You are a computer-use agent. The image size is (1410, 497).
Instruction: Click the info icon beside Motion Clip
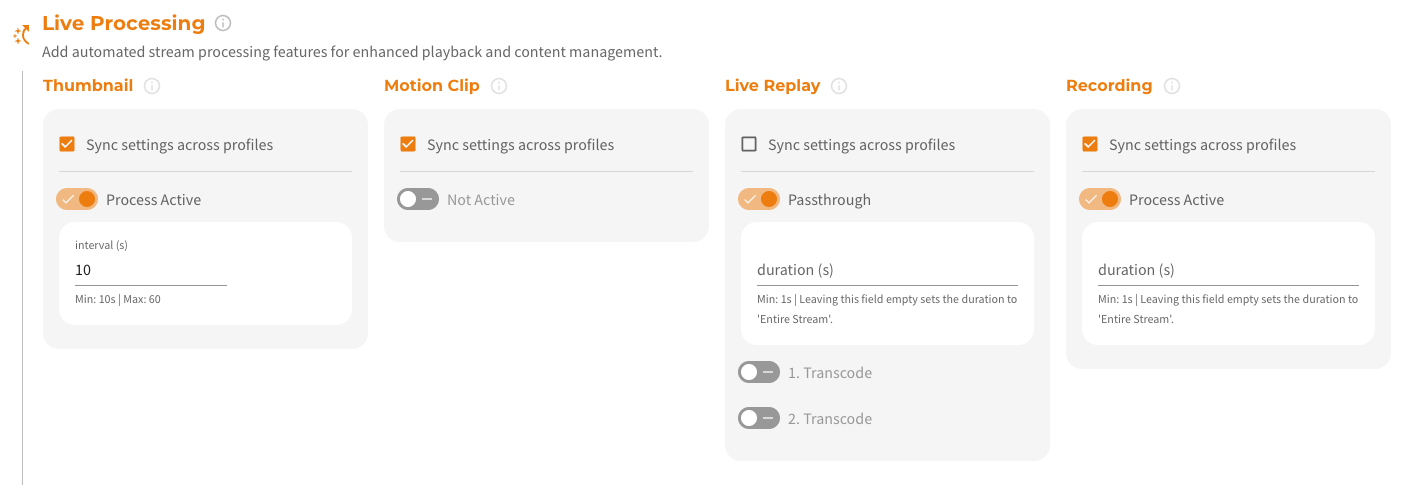coord(499,86)
